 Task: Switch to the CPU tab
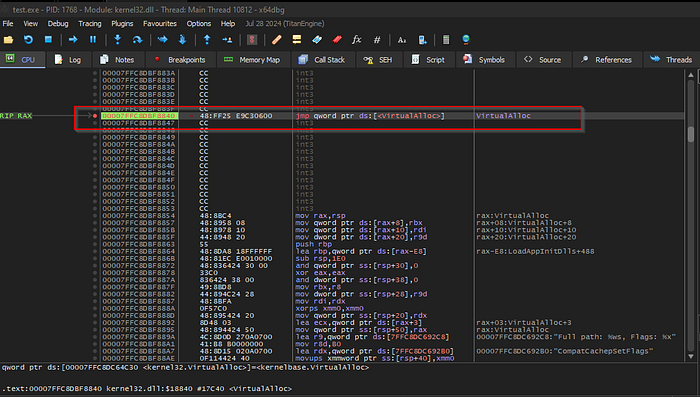coord(22,59)
